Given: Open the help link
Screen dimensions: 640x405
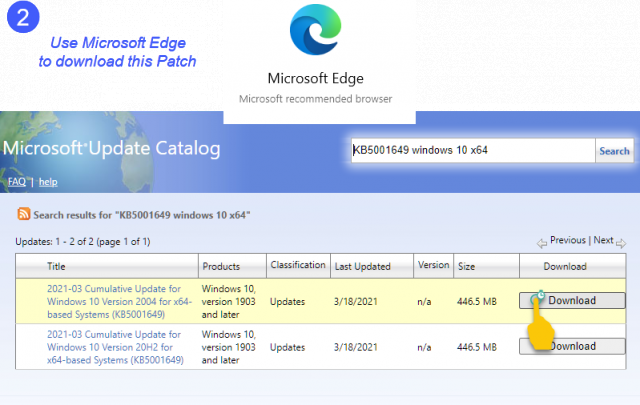Looking at the screenshot, I should pyautogui.click(x=48, y=182).
